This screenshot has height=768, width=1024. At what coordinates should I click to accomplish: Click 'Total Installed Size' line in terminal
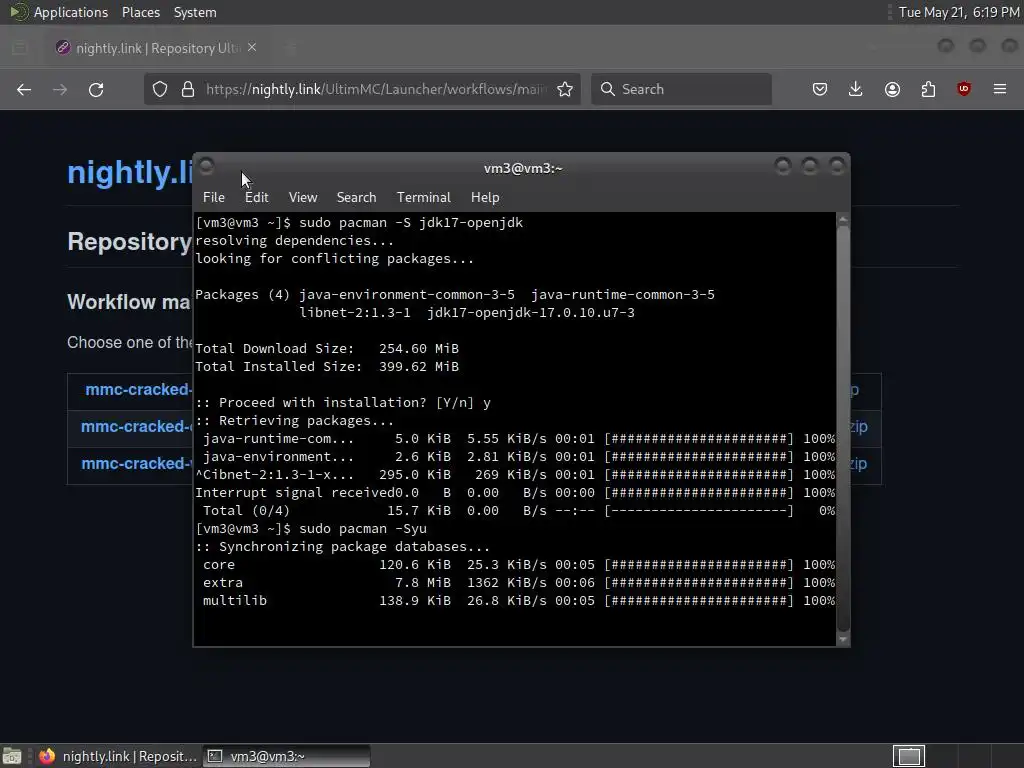(x=327, y=367)
